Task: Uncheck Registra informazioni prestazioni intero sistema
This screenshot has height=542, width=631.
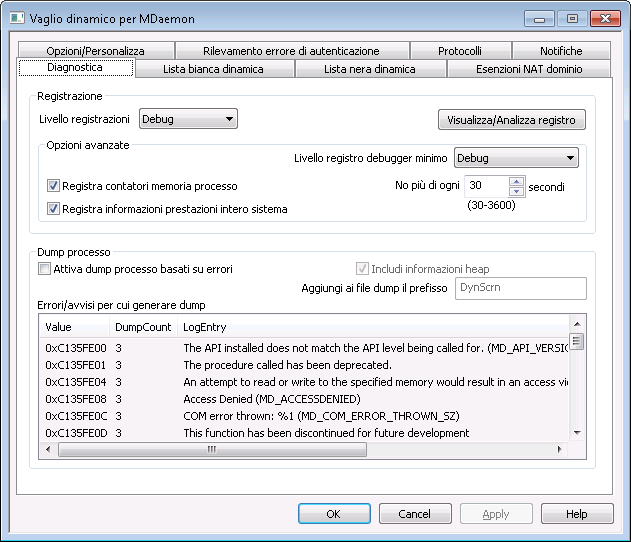Action: (54, 209)
